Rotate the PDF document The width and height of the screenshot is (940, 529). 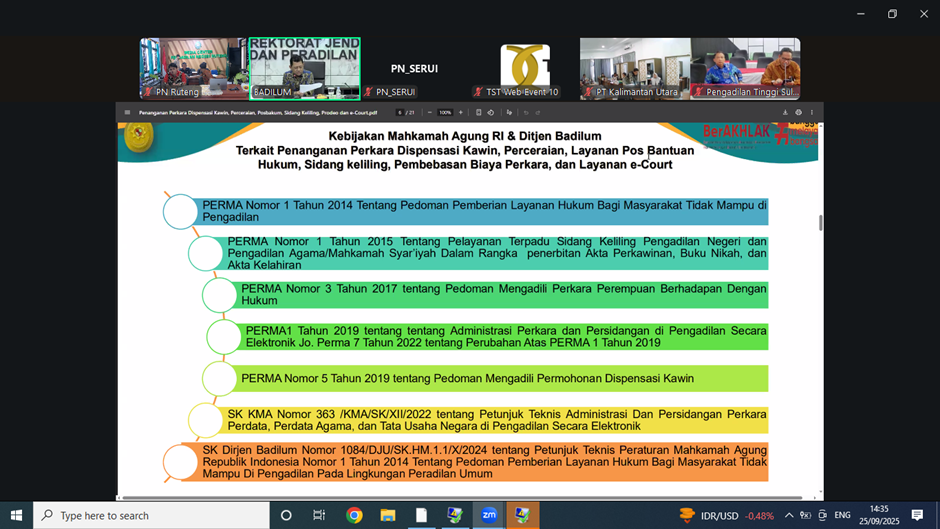pos(490,113)
